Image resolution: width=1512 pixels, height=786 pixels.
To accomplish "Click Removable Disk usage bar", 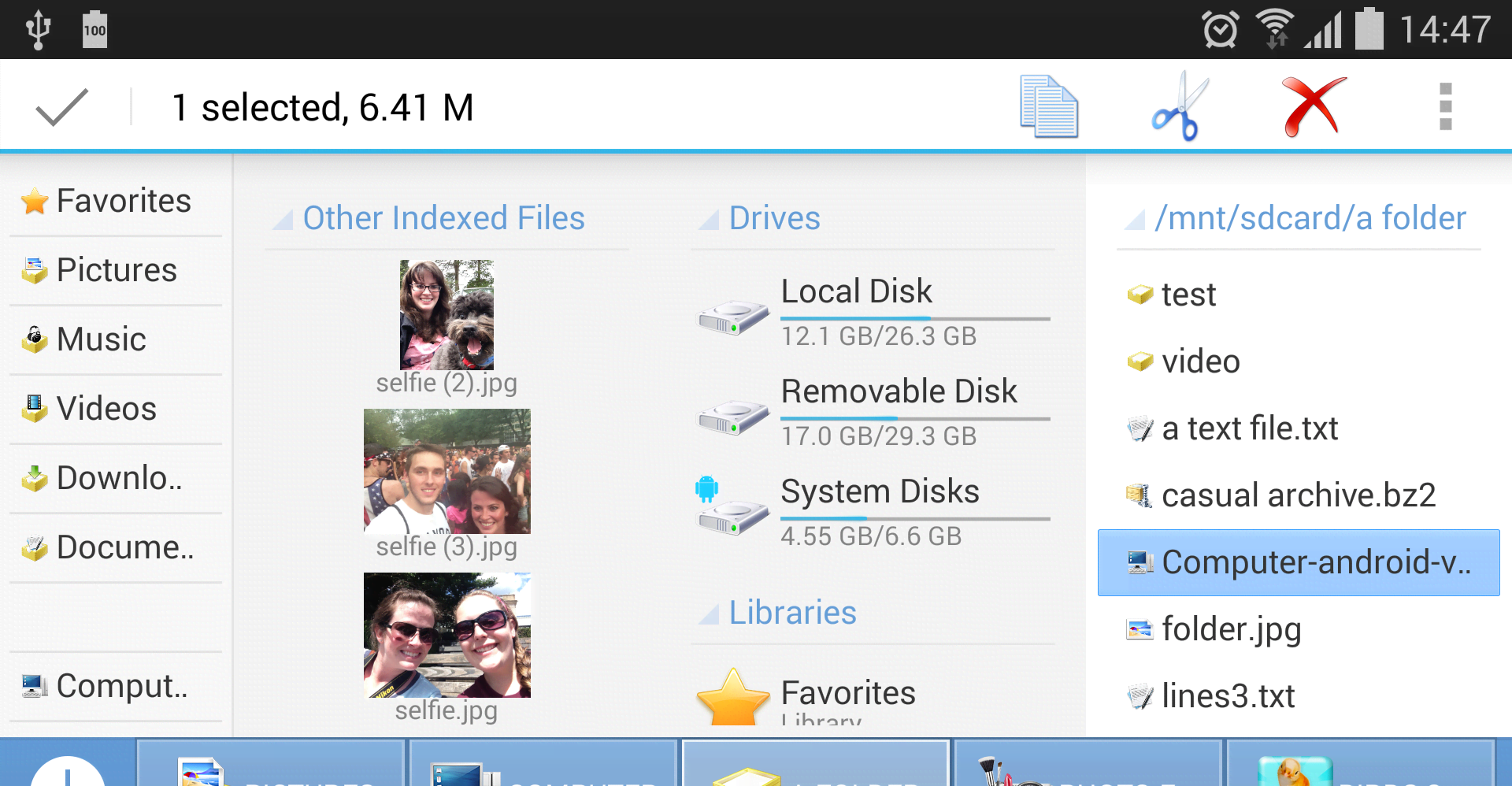I will coord(915,418).
